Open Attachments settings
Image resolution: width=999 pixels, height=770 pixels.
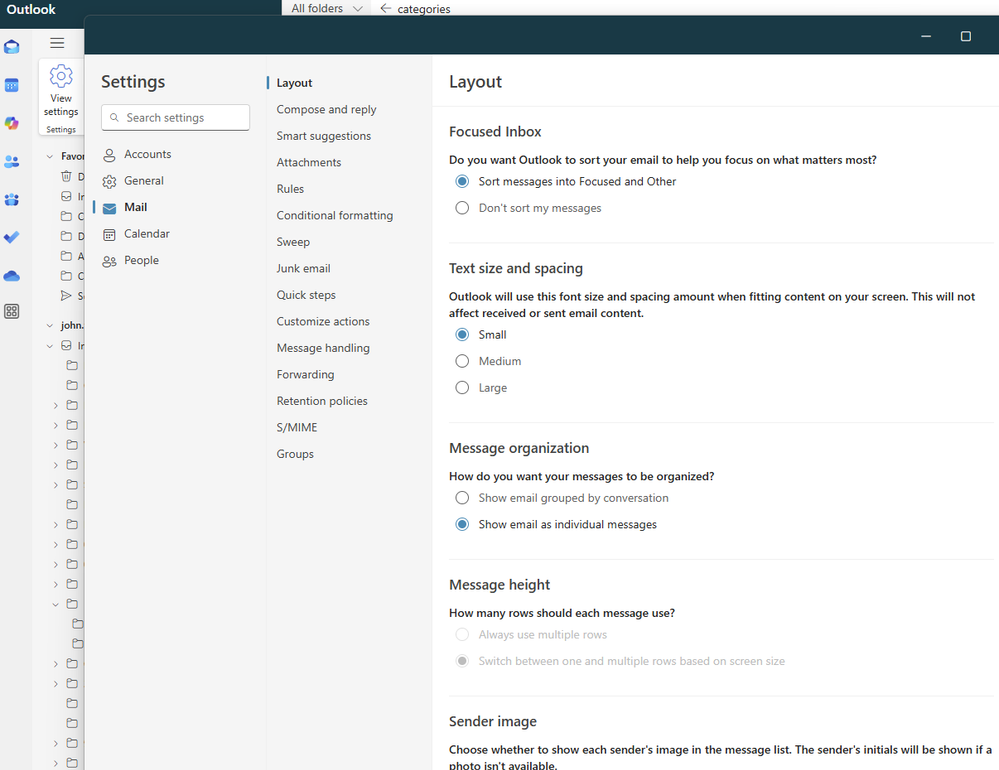[309, 162]
